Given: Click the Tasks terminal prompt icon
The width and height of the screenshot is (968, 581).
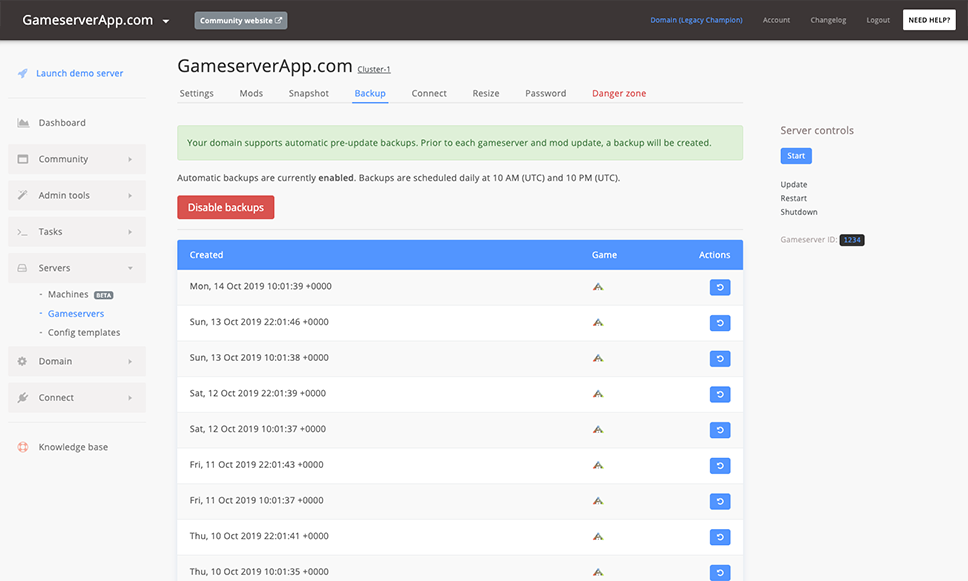Looking at the screenshot, I should coord(23,232).
